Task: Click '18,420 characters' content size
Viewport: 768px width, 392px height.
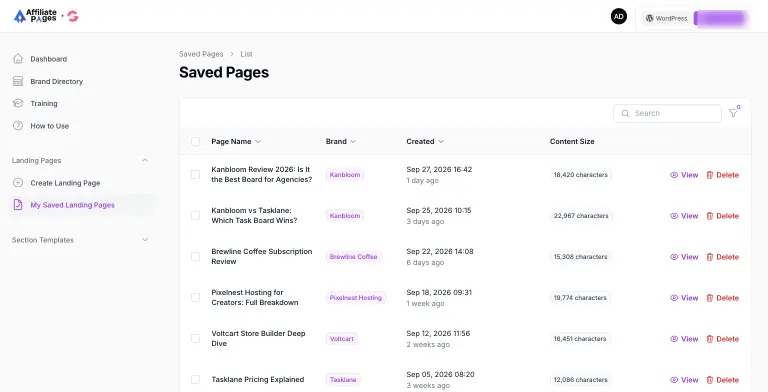Action: pos(580,175)
